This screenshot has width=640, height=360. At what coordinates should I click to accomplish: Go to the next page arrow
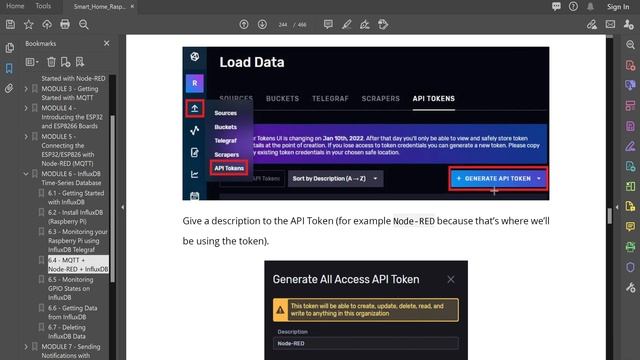tap(262, 24)
